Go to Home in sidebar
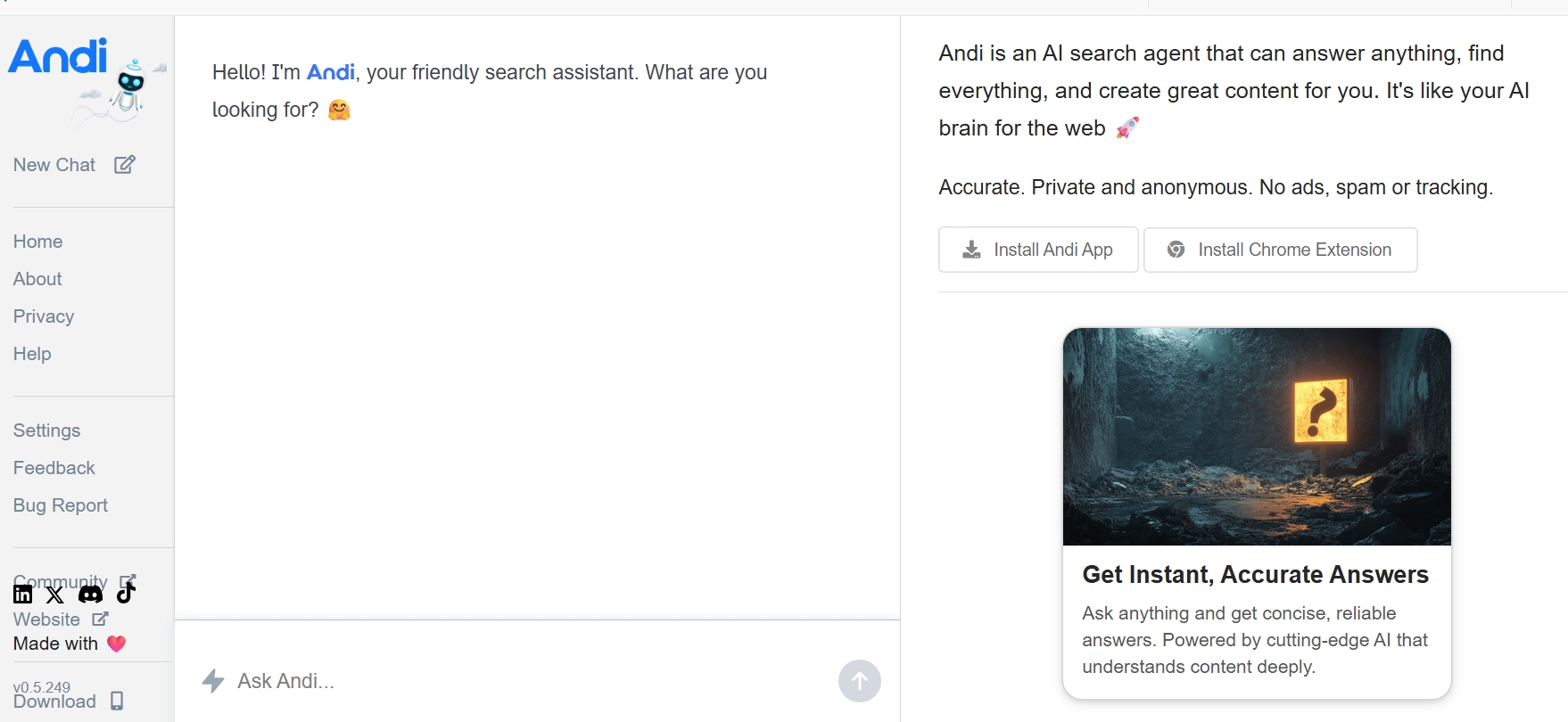Viewport: 1568px width, 722px height. (37, 242)
